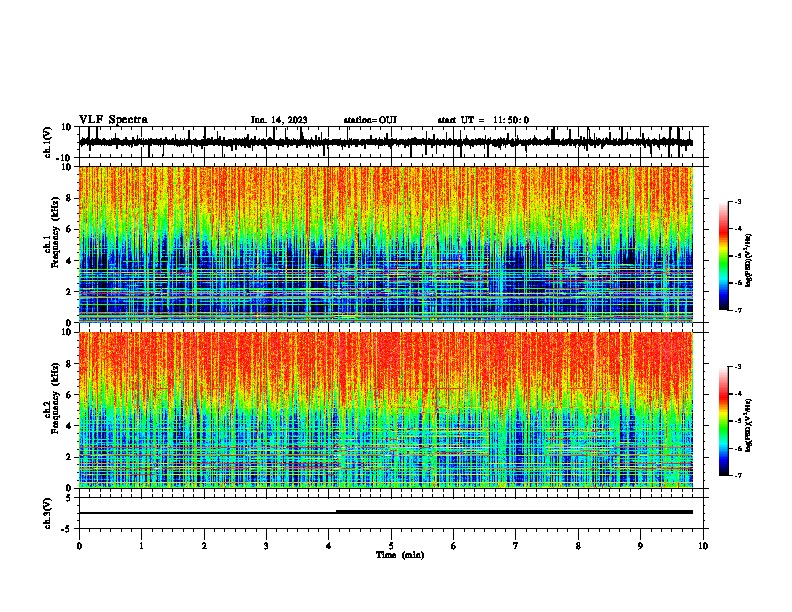Click the "VLF Spectra" plot title
The image size is (792, 612).
point(113,120)
